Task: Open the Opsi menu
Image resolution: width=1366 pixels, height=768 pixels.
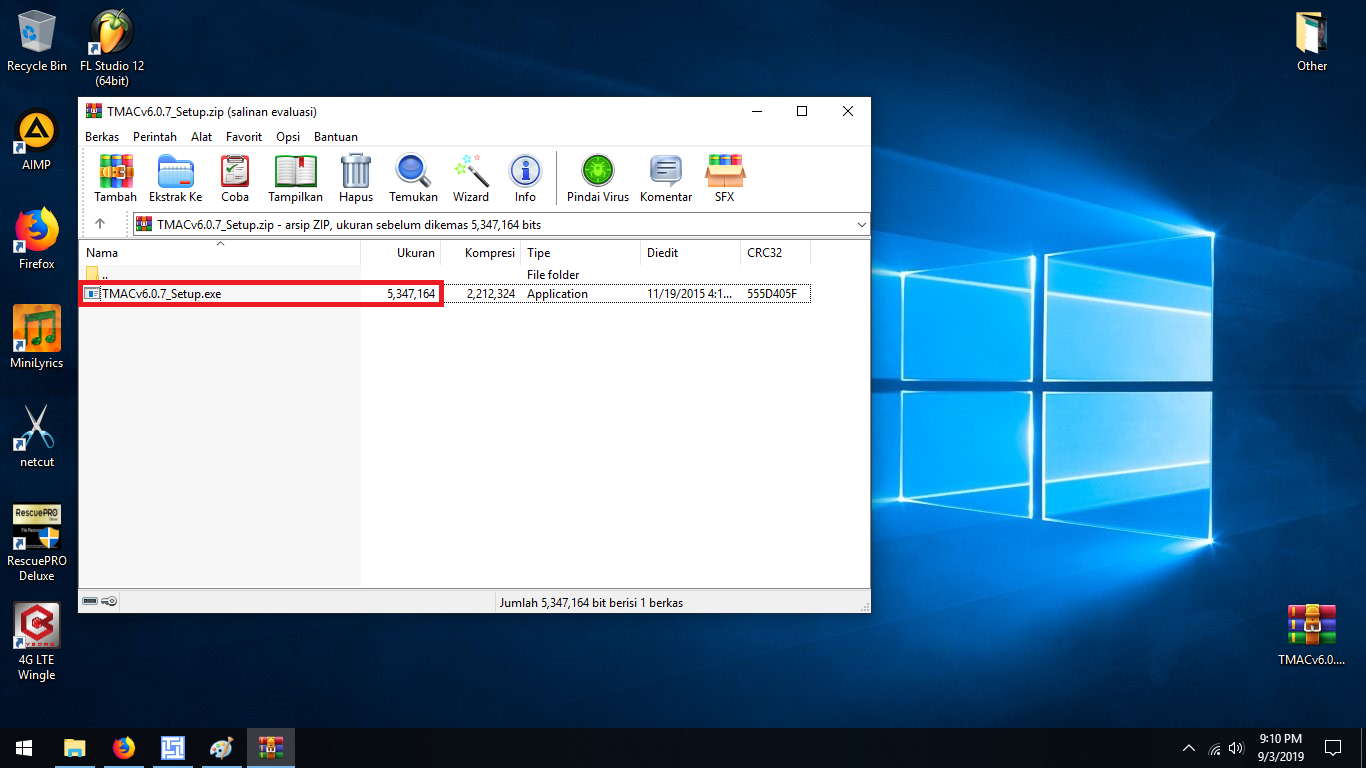Action: (x=288, y=137)
